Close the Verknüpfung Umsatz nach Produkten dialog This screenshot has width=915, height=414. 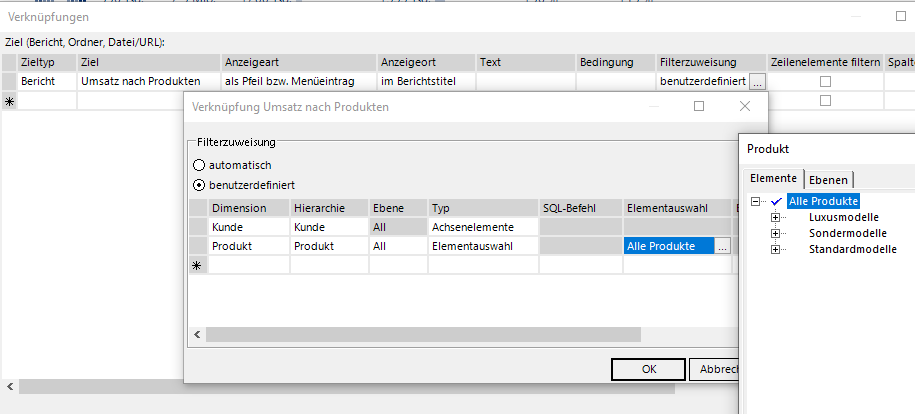[x=744, y=106]
